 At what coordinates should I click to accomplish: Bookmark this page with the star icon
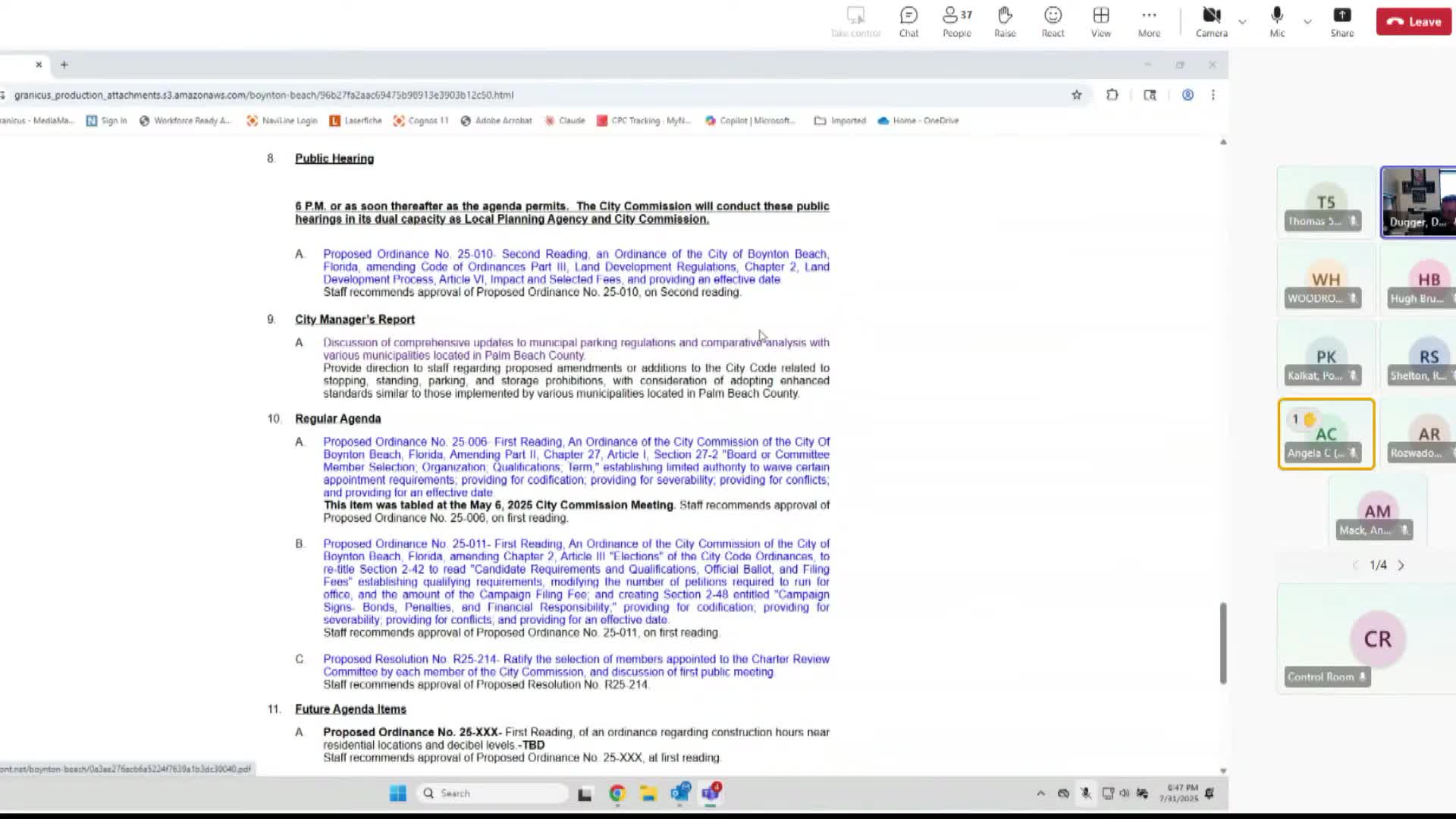tap(1076, 95)
